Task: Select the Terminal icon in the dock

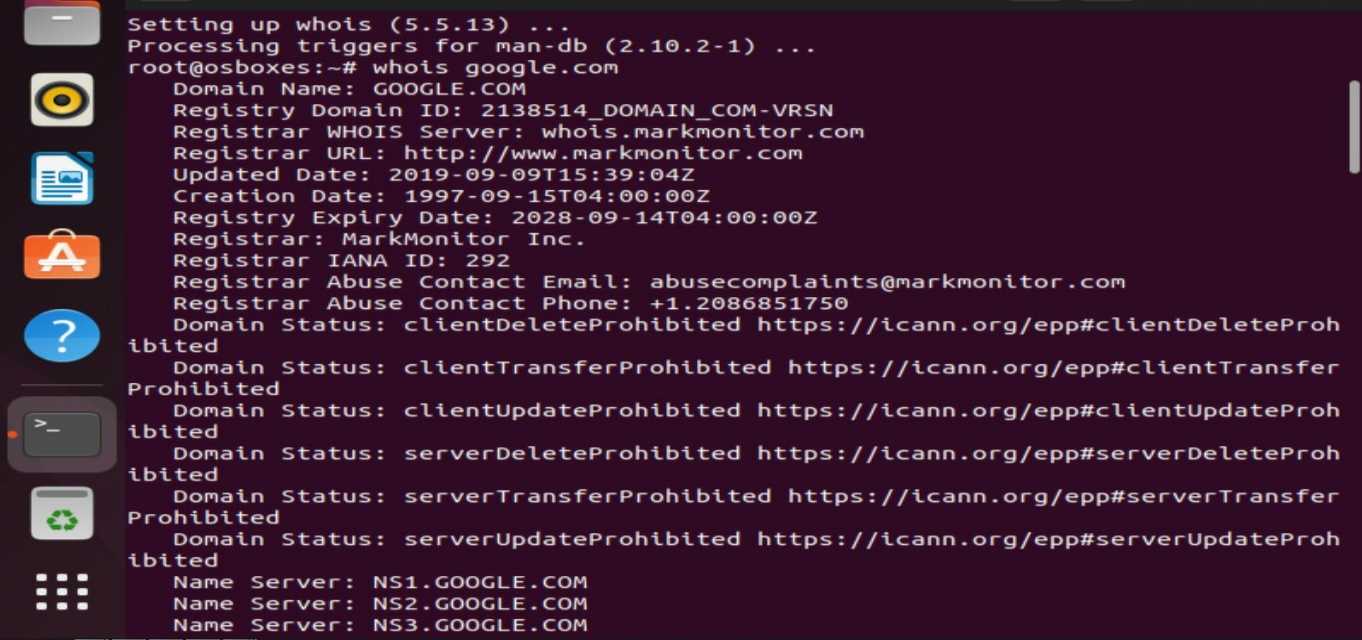Action: [62, 434]
